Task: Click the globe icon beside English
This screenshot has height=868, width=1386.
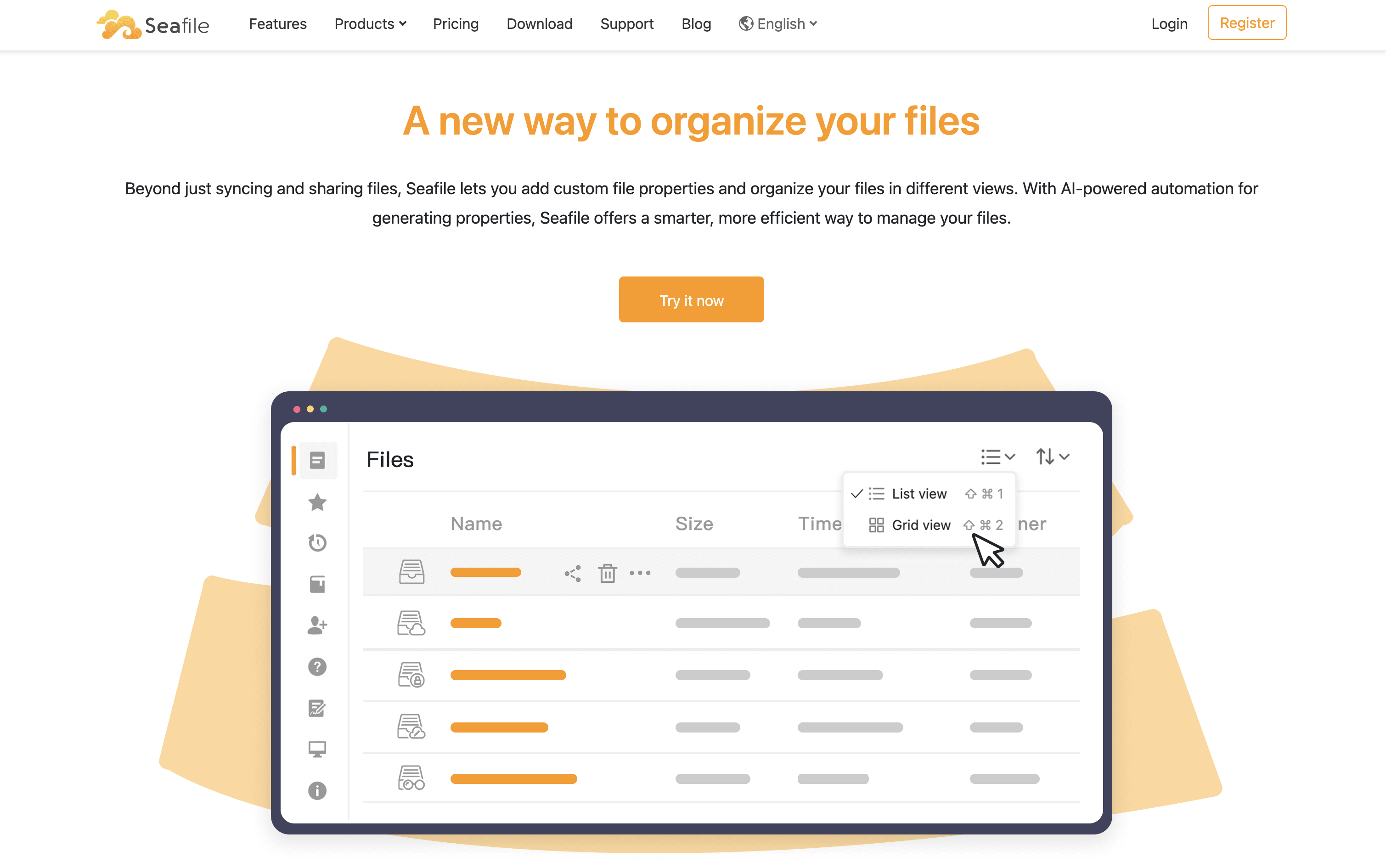Action: click(745, 23)
